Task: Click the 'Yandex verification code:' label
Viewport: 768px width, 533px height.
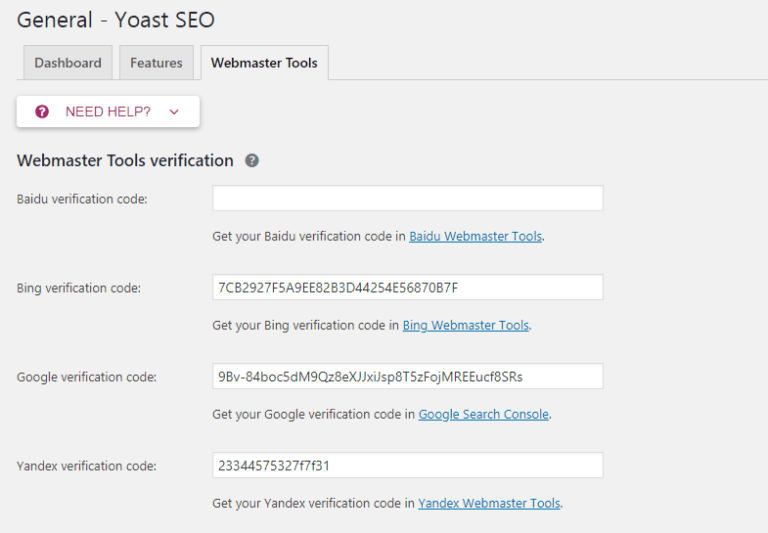Action: [x=87, y=466]
